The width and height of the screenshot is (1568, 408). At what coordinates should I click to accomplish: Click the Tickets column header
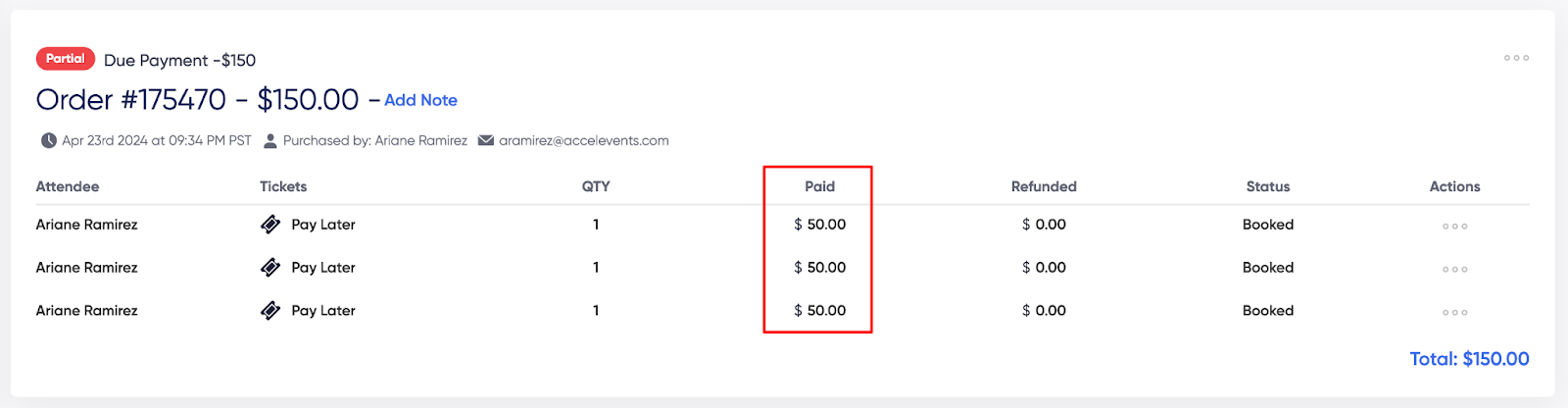pyautogui.click(x=283, y=186)
